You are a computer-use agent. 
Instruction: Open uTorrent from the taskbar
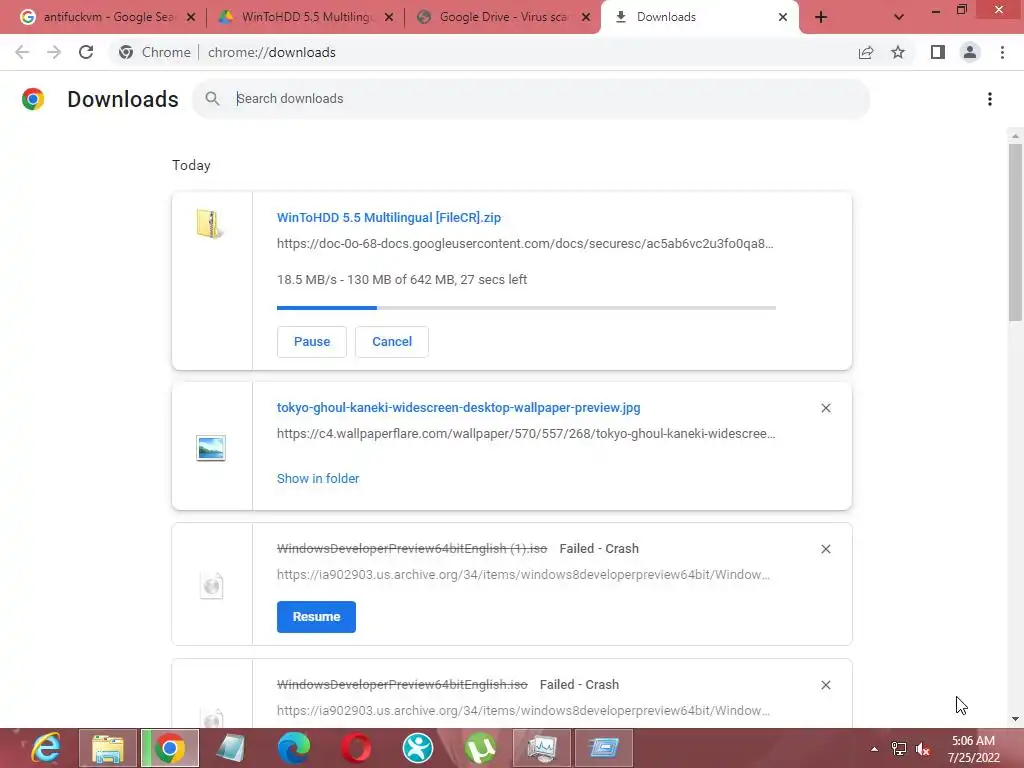(480, 748)
